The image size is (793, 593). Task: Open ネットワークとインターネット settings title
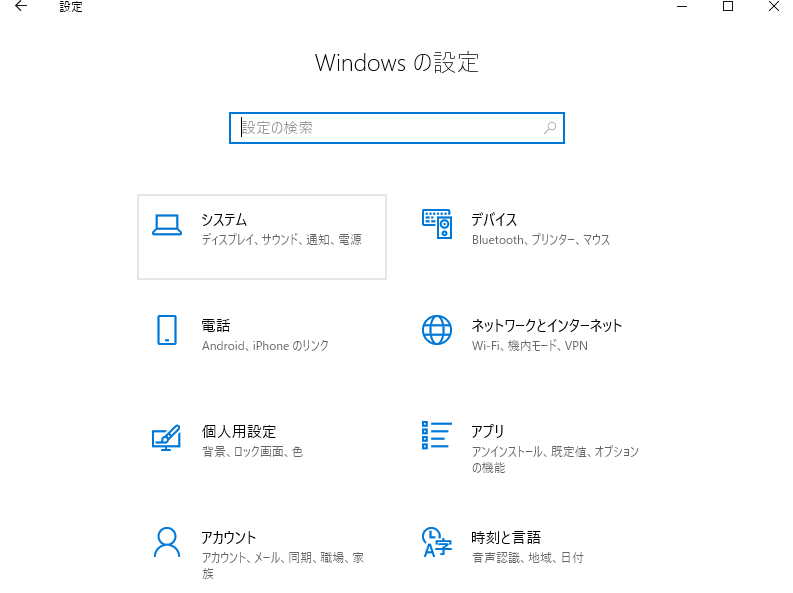[547, 326]
